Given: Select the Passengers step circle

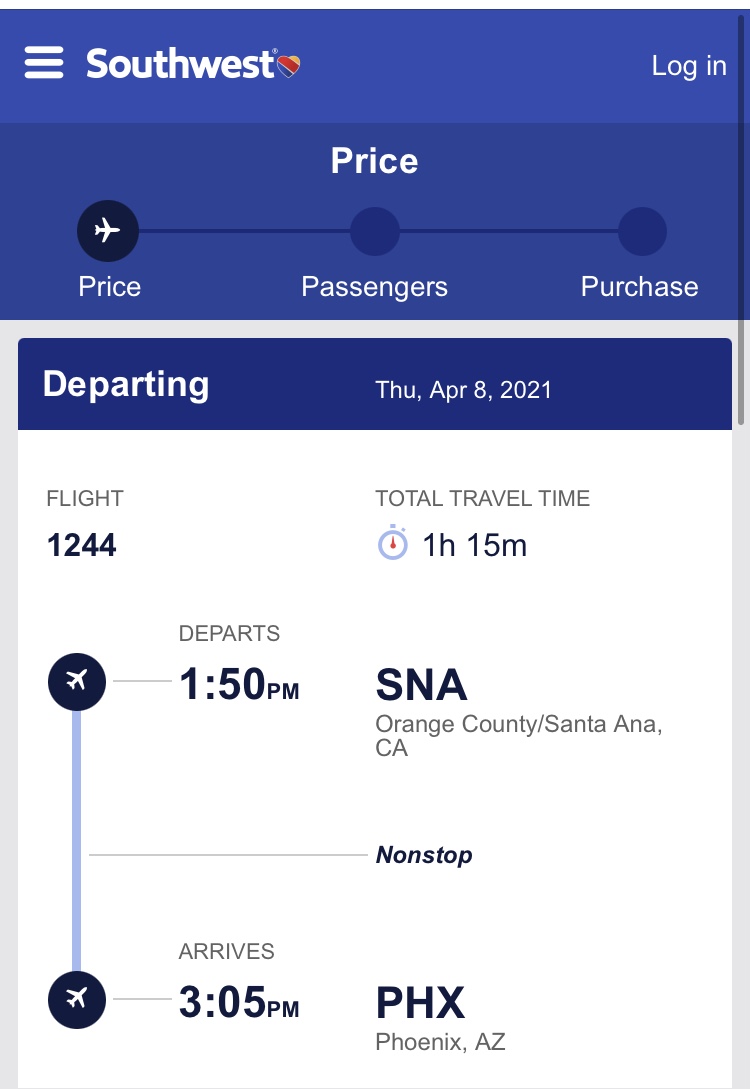Looking at the screenshot, I should (375, 231).
